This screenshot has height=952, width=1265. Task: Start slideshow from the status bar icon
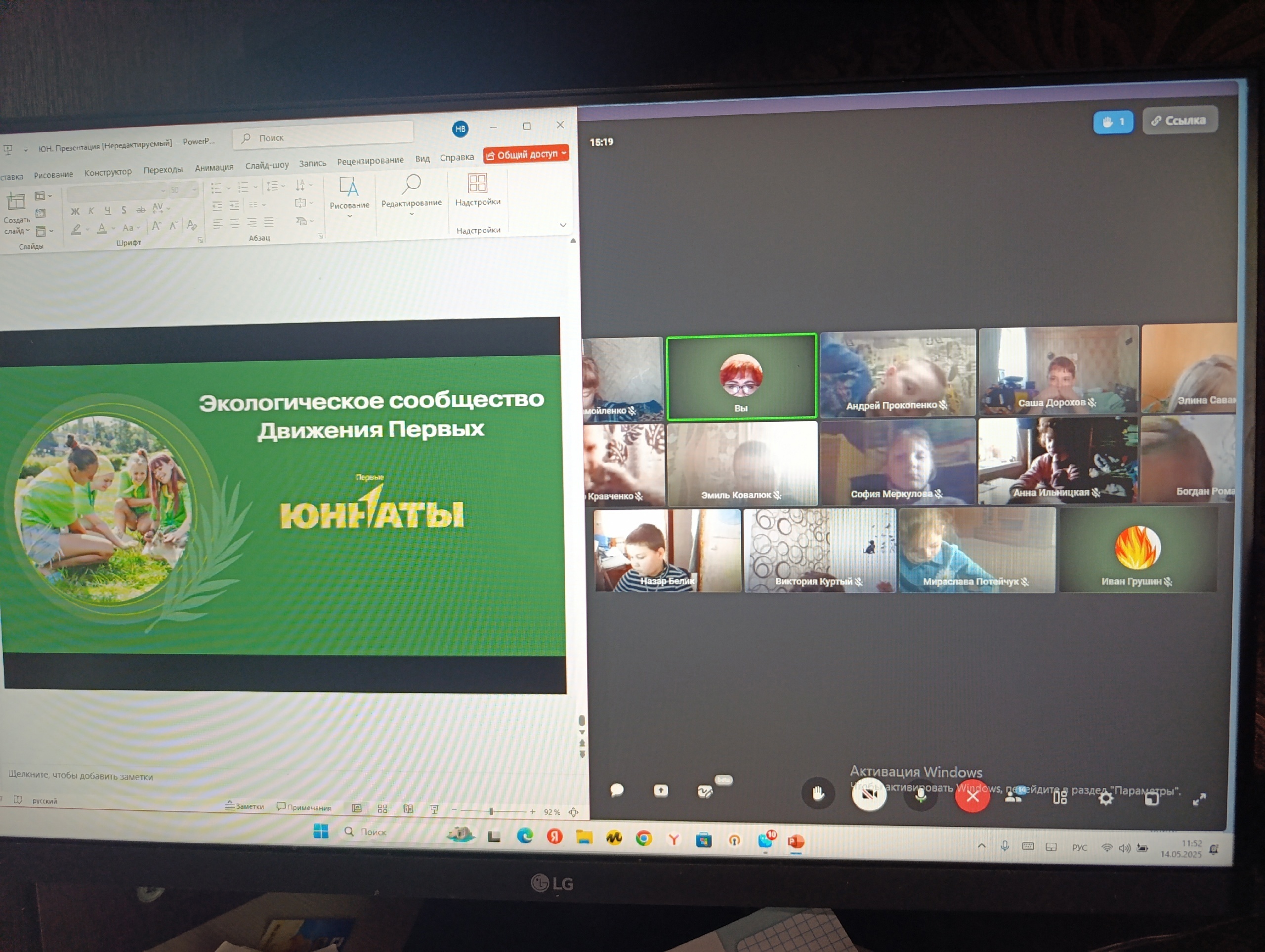(x=434, y=809)
